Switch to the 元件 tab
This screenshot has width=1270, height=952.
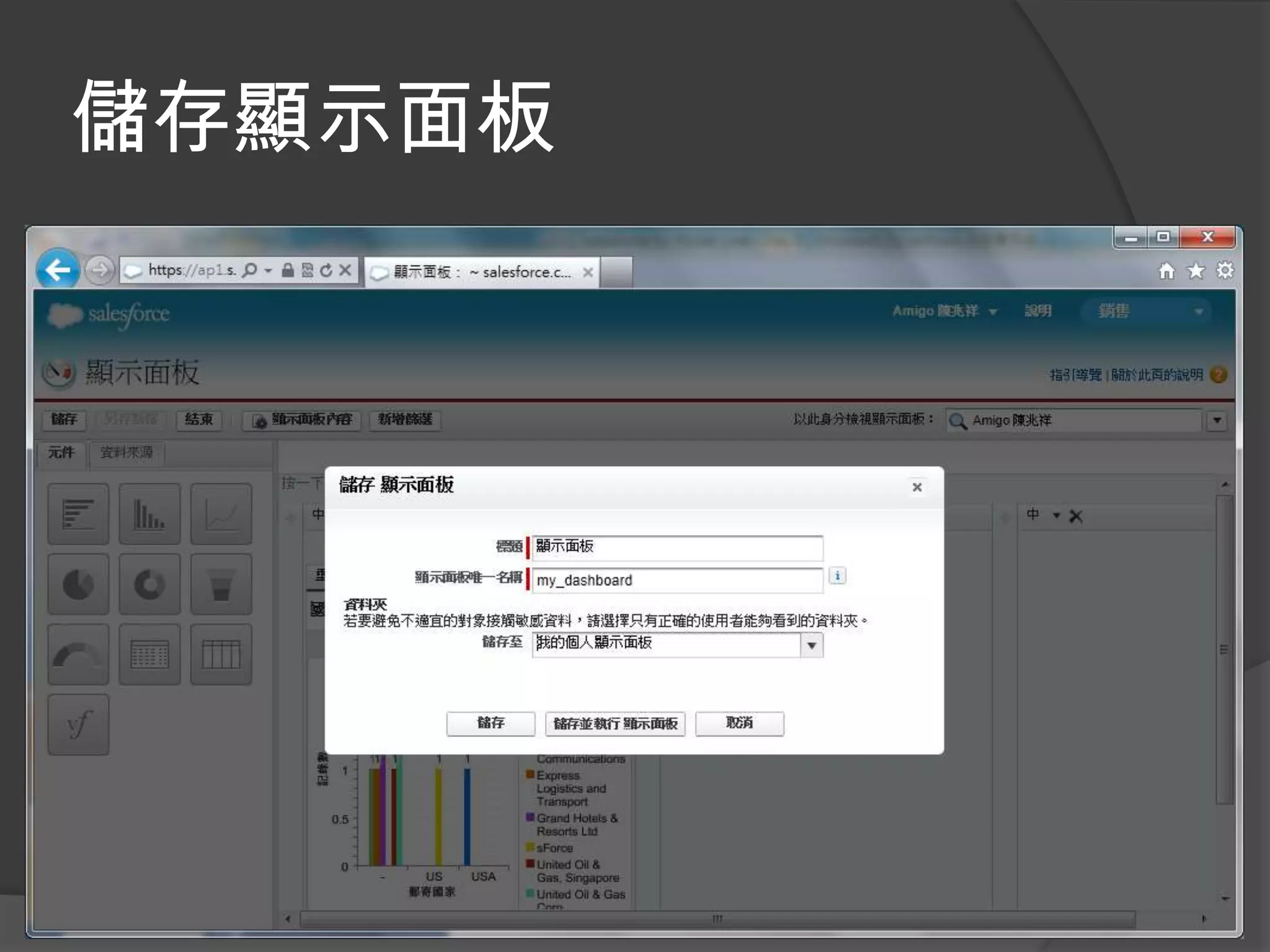click(61, 452)
